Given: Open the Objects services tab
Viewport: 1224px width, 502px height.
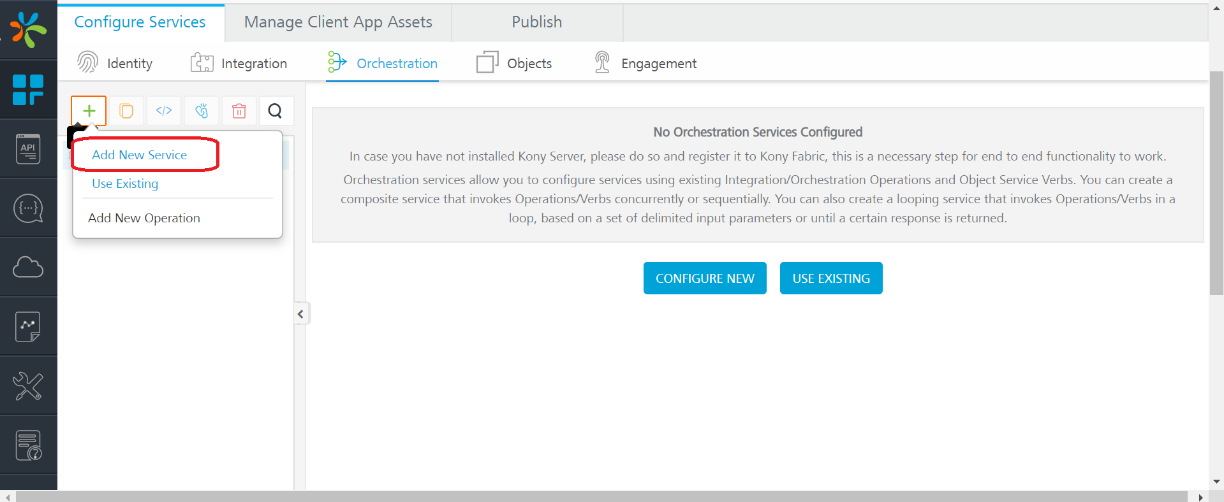Looking at the screenshot, I should [x=514, y=63].
